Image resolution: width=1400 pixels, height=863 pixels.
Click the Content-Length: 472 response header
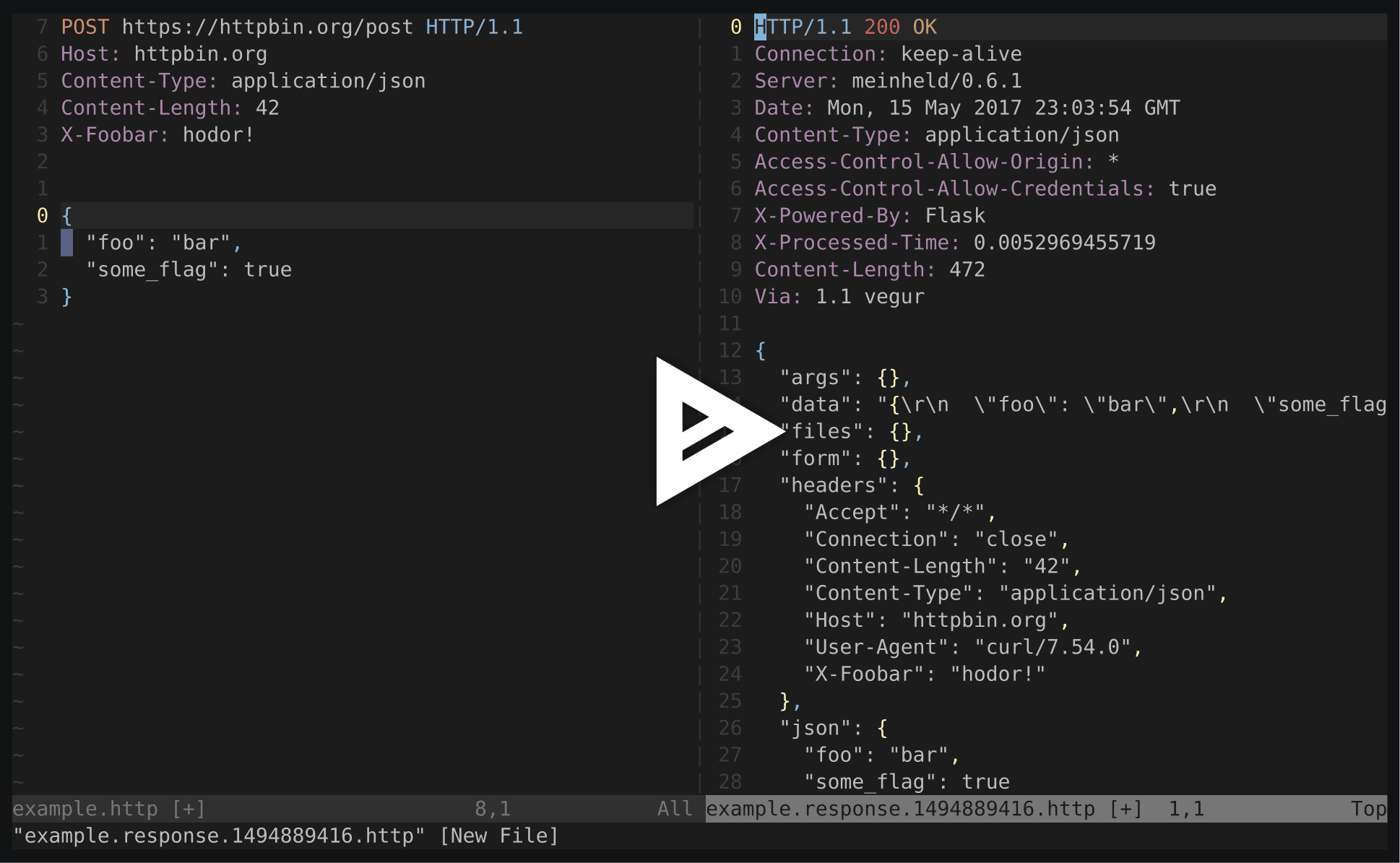(x=869, y=269)
